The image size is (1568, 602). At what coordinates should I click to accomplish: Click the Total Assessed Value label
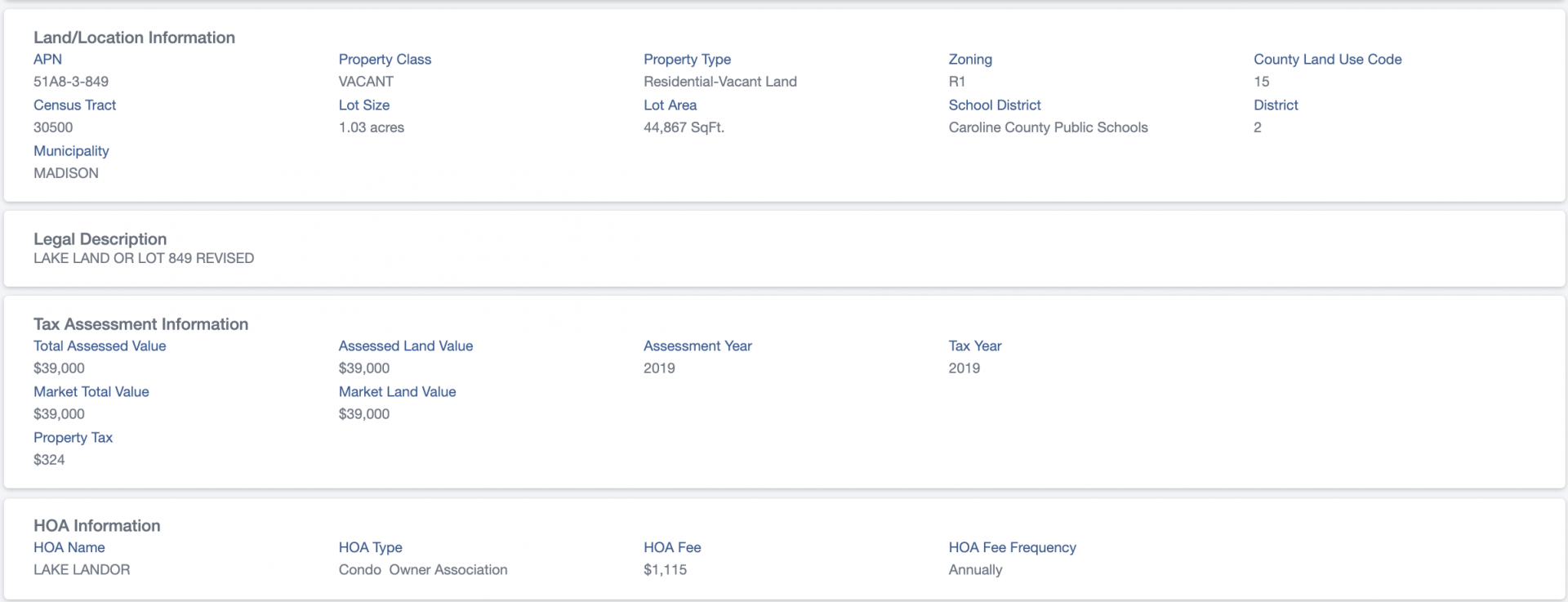tap(100, 346)
